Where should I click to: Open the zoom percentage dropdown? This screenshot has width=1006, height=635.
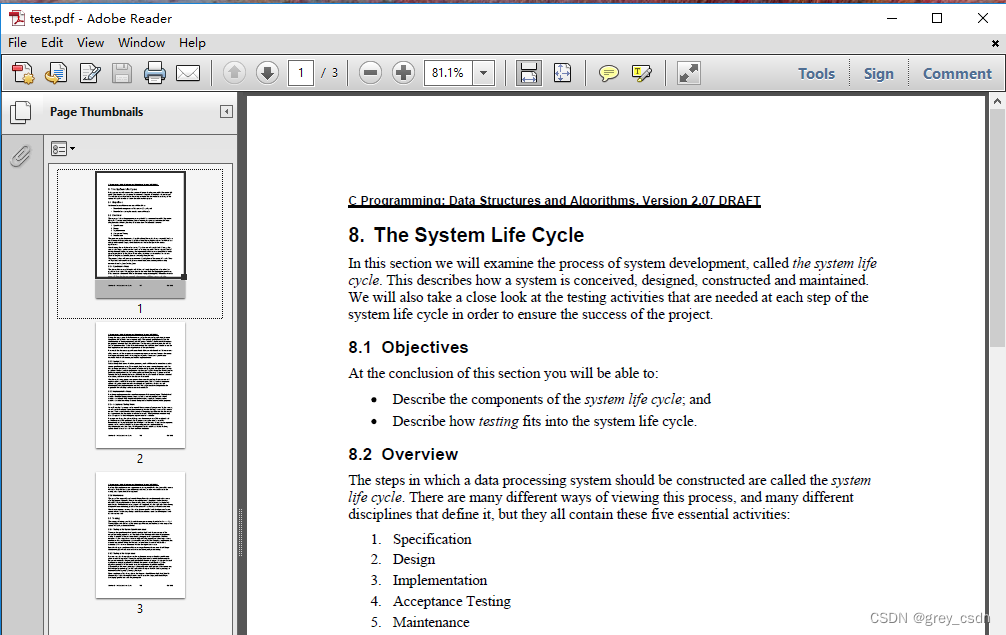coord(483,72)
